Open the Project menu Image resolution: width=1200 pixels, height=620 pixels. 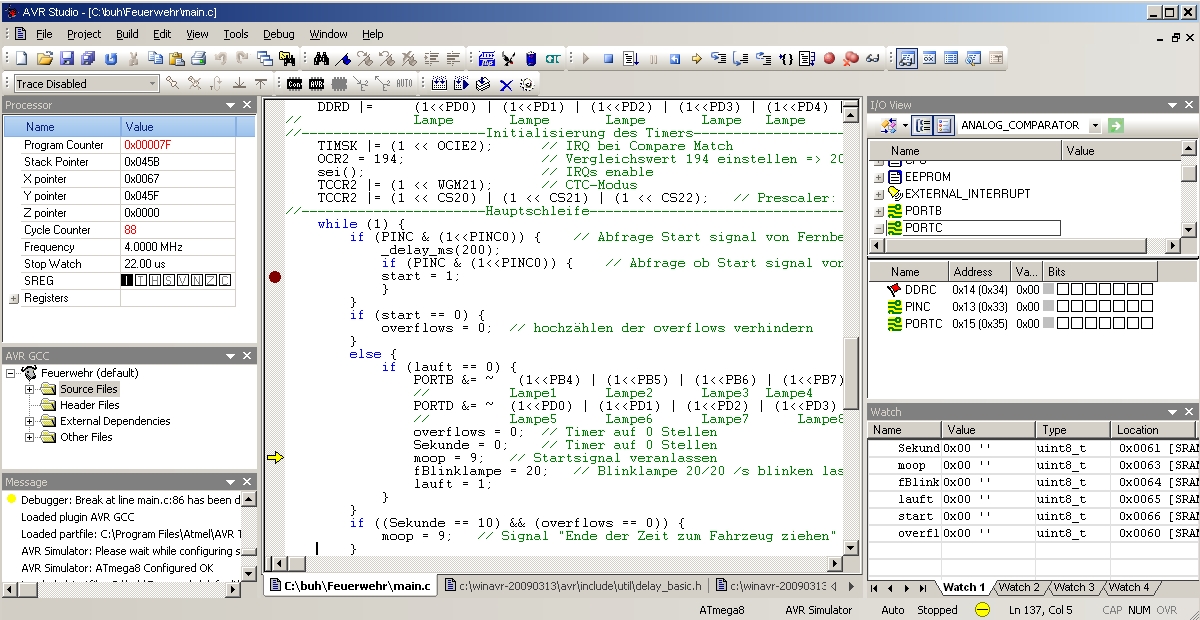[84, 34]
